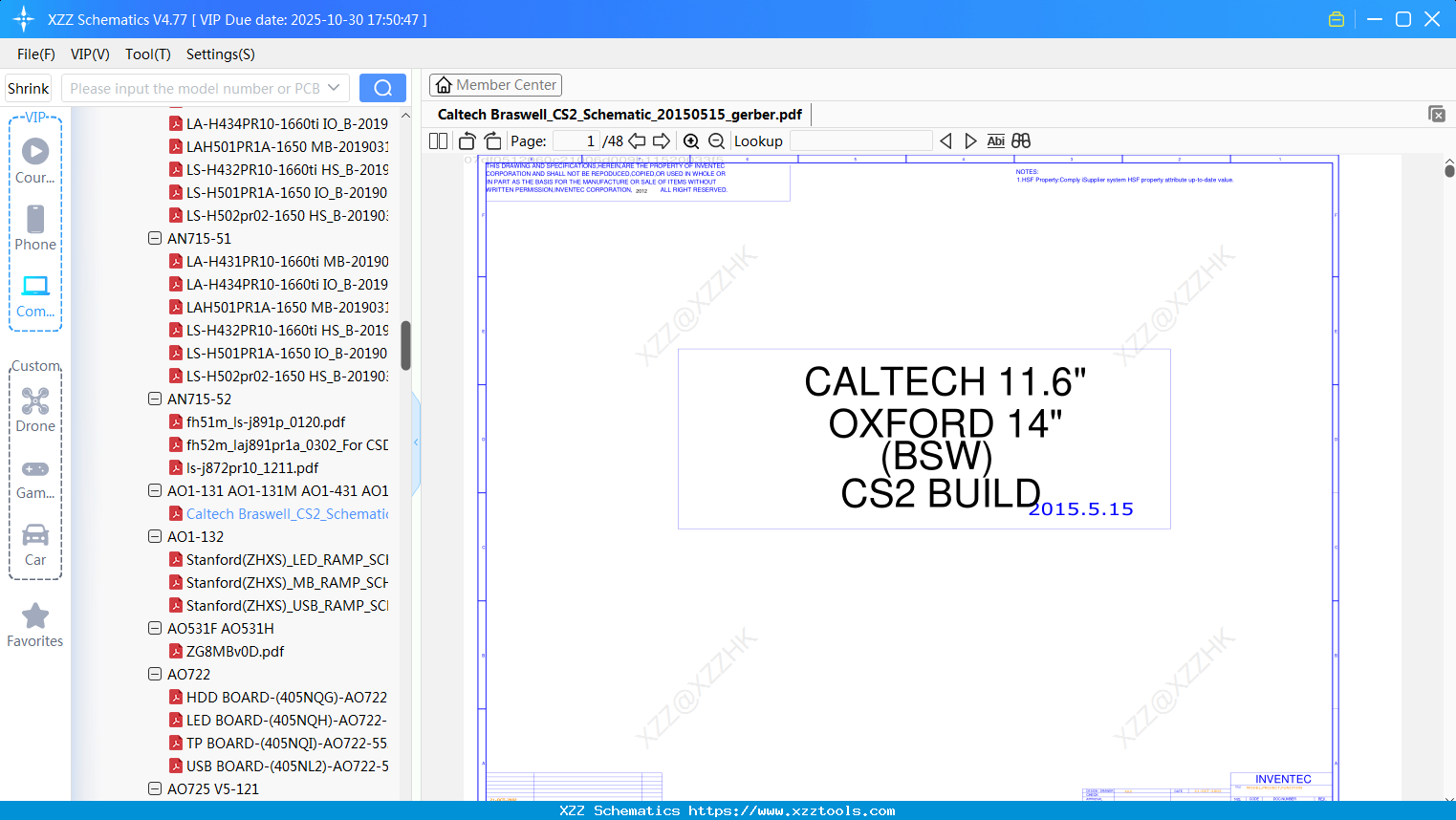The image size is (1456, 820).
Task: Open the Member Center
Action: pos(495,85)
